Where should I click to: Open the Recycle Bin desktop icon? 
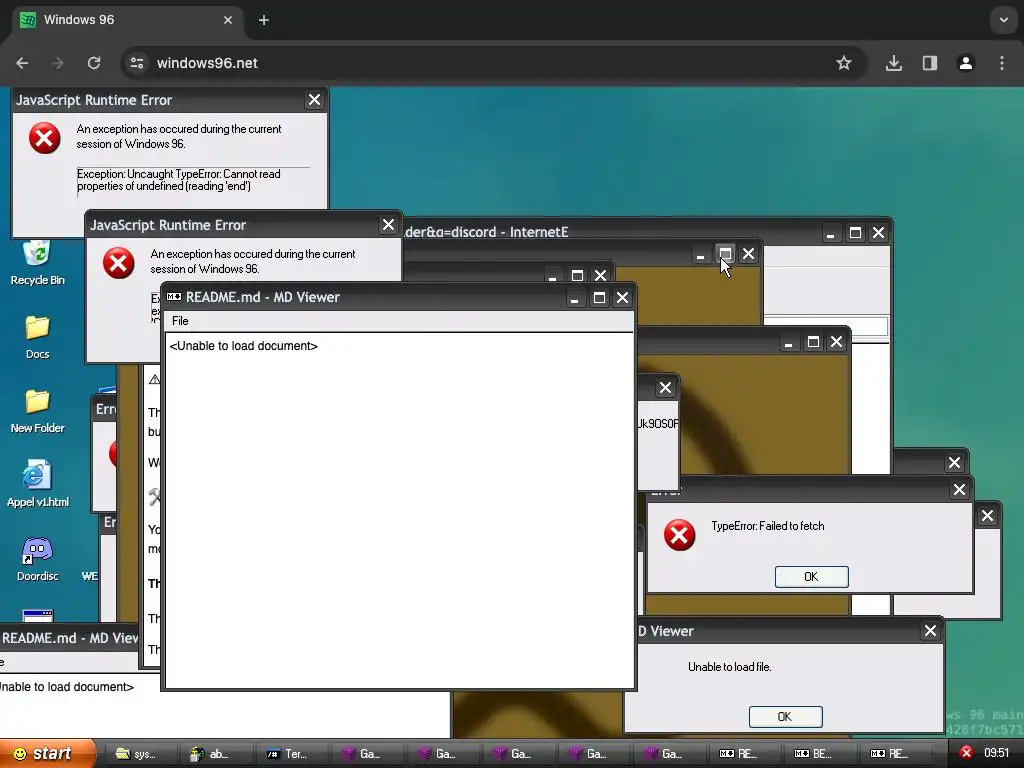(x=37, y=263)
